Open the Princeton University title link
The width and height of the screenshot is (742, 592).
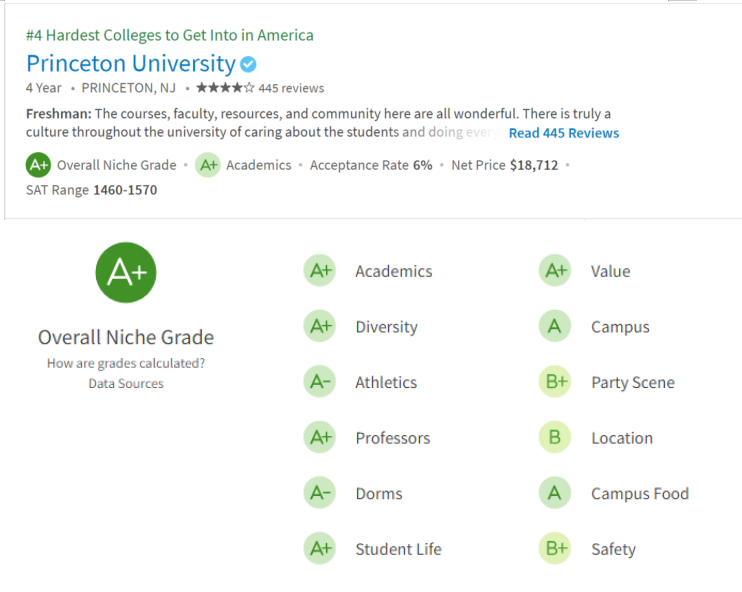coord(130,64)
